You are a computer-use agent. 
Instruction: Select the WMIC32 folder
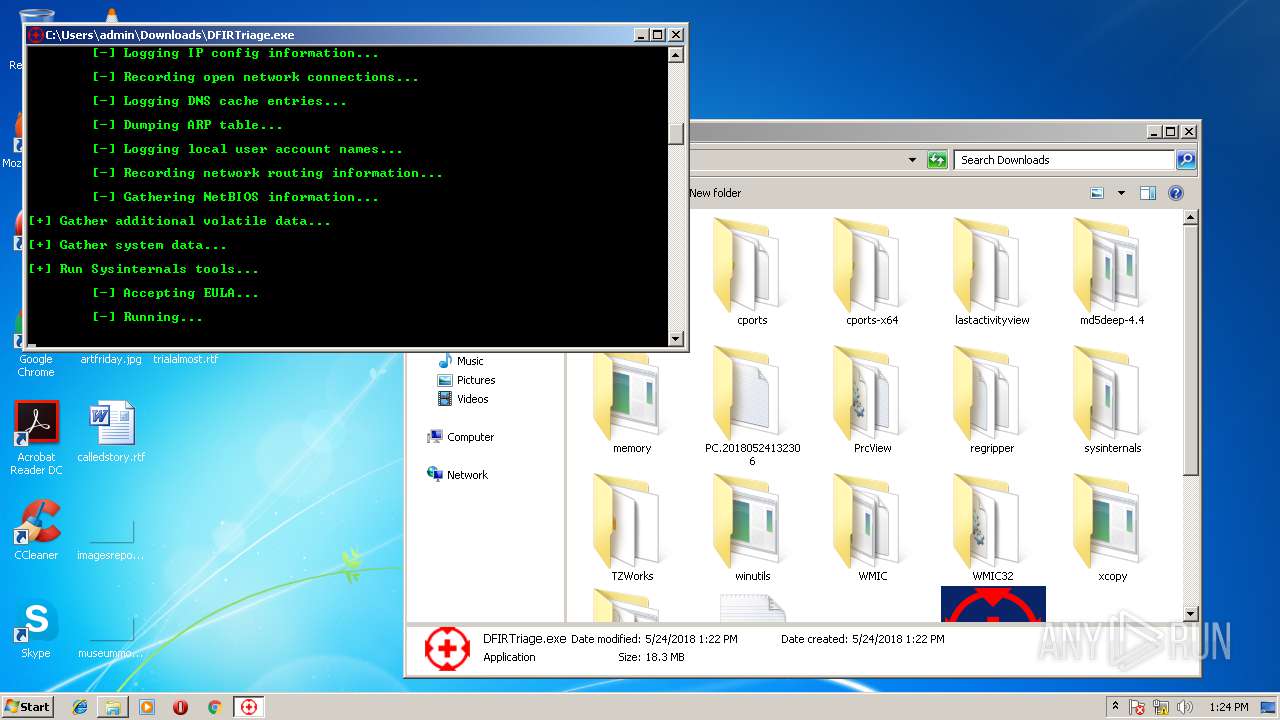coord(992,528)
